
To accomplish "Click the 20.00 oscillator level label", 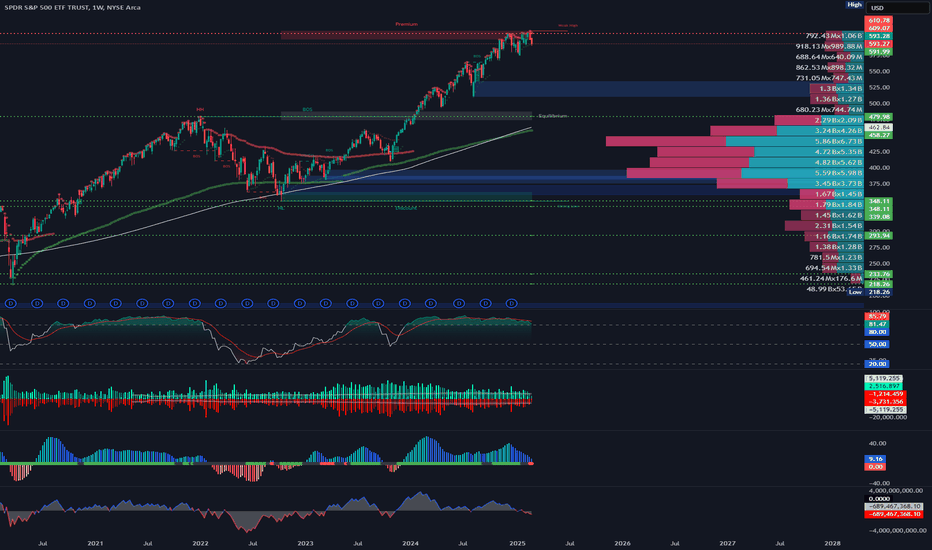I will [877, 364].
